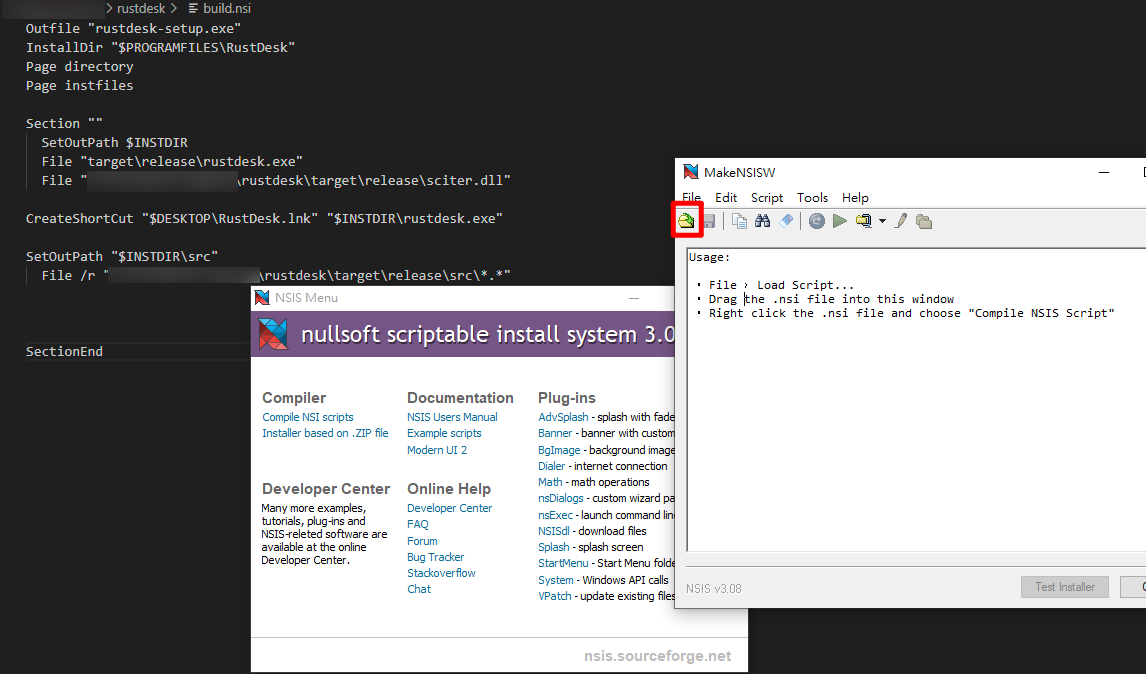Click the Page instfiles code line
Image resolution: width=1146 pixels, height=674 pixels.
[x=80, y=86]
